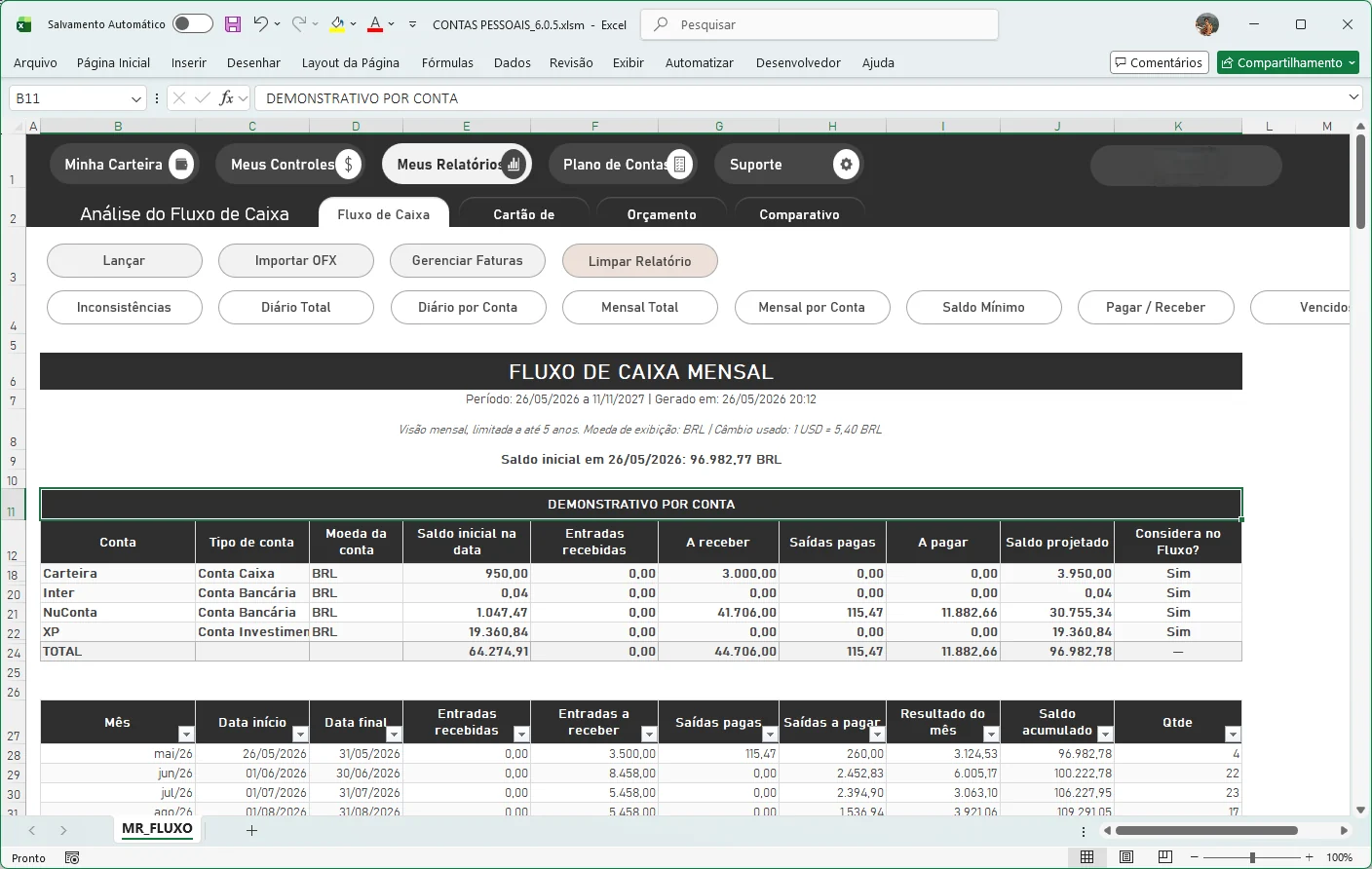Screen dimensions: 1372x869
Task: Switch to Page Layout view icon
Action: (1126, 857)
